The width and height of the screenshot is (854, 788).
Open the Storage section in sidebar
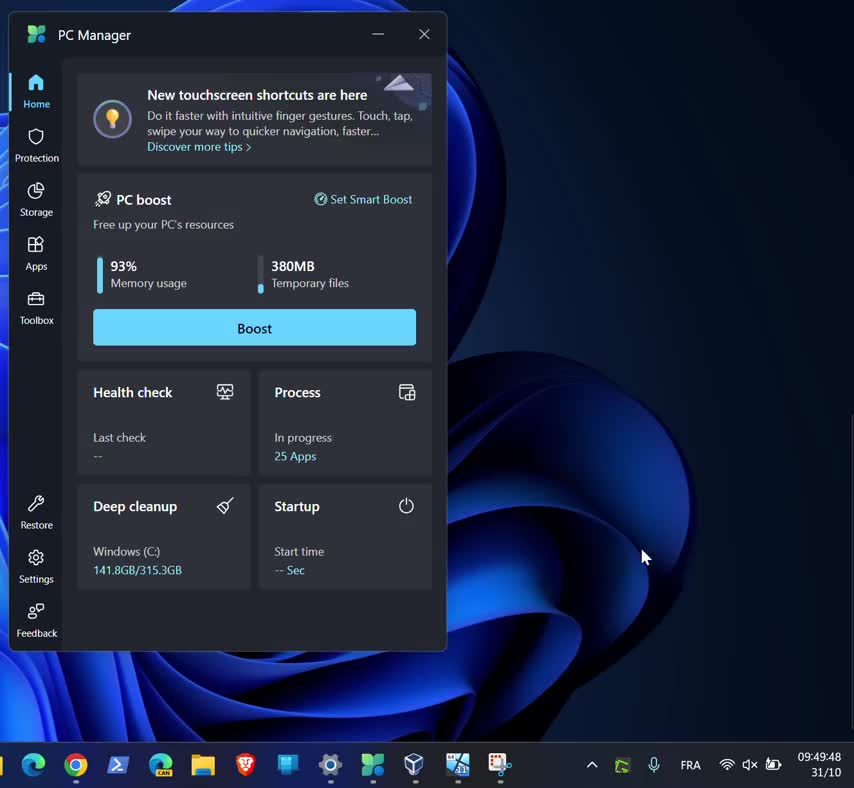pyautogui.click(x=36, y=199)
